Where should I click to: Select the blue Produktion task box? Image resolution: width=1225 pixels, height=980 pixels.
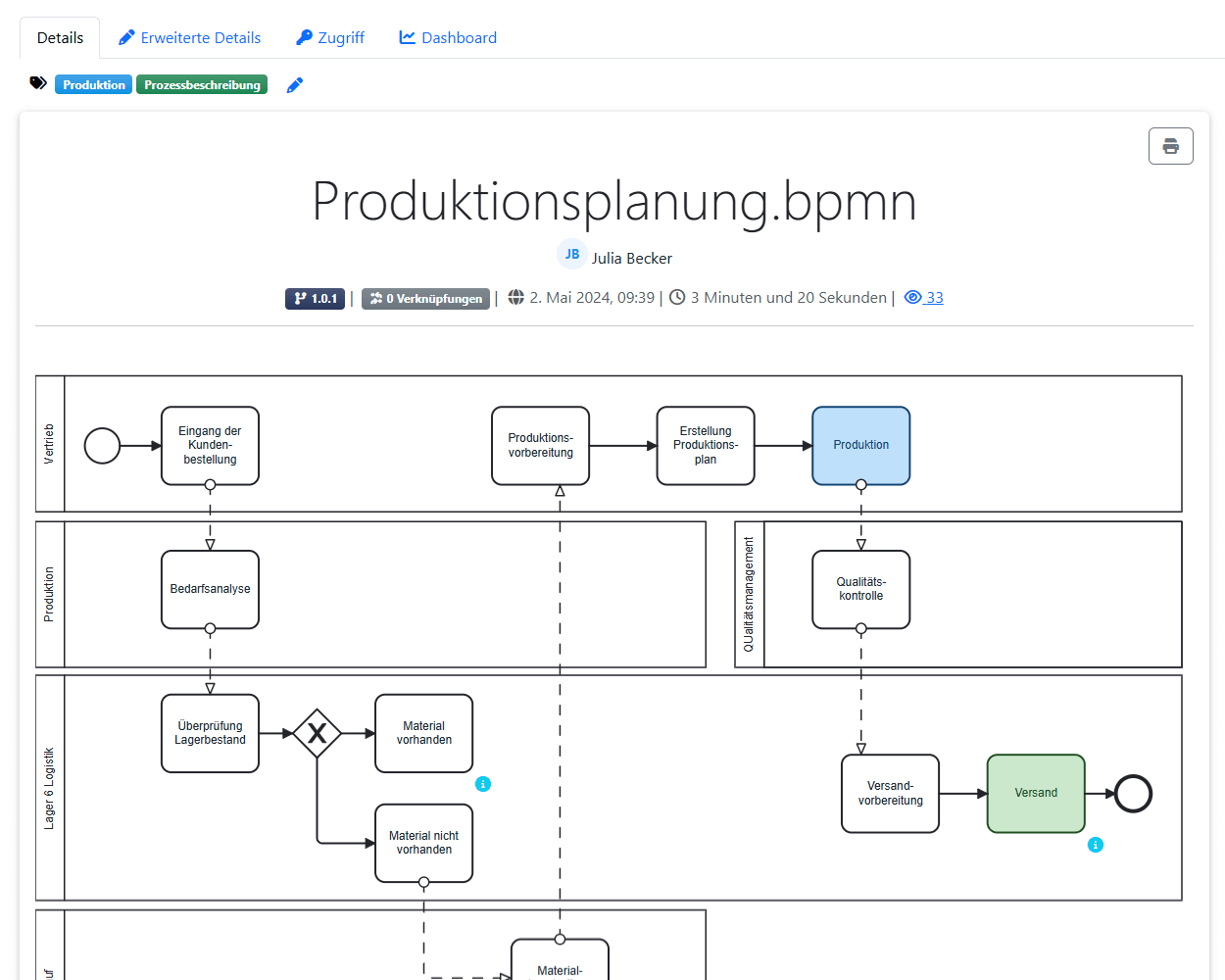[861, 446]
